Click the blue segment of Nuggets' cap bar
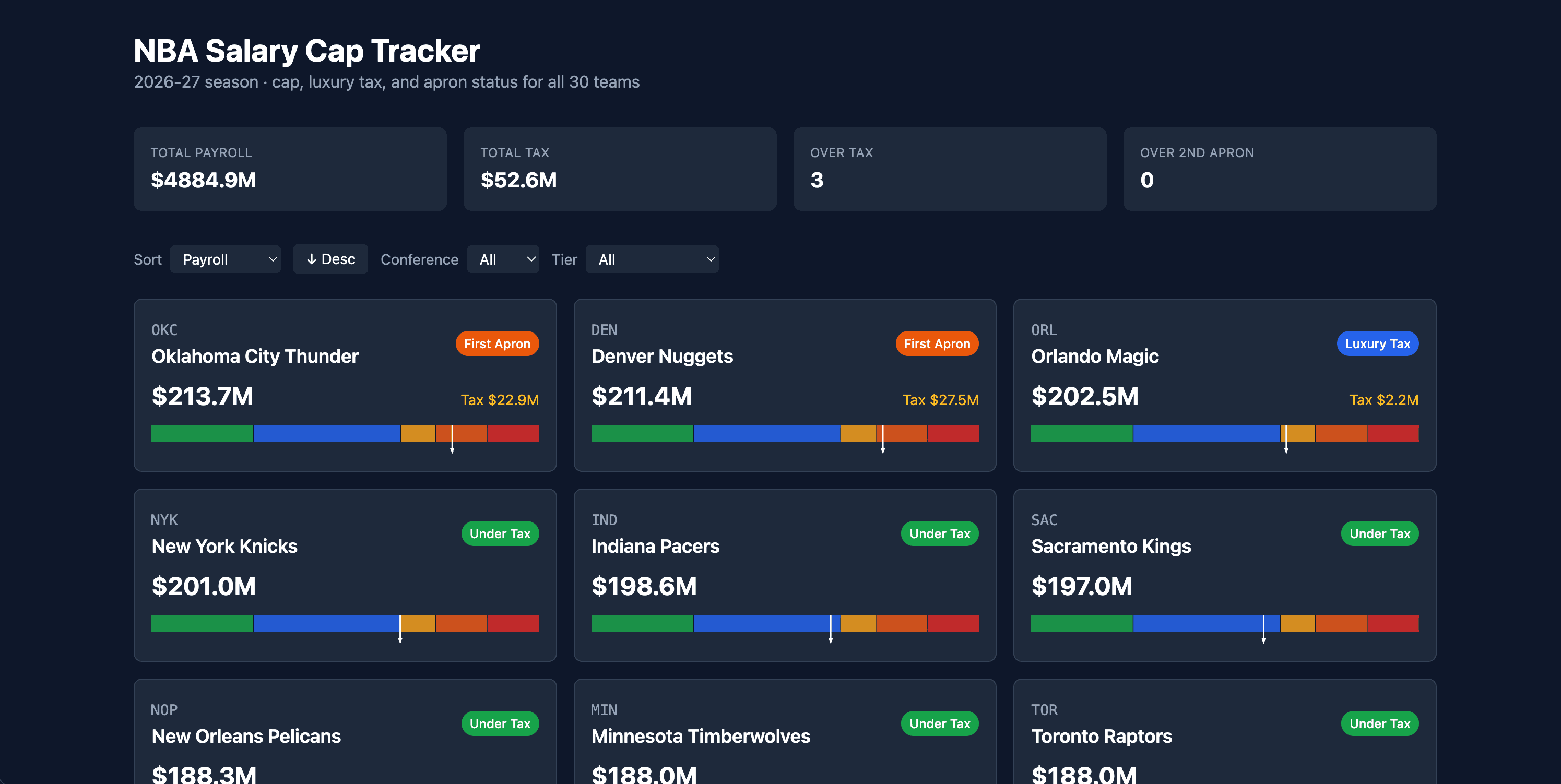 (x=766, y=433)
